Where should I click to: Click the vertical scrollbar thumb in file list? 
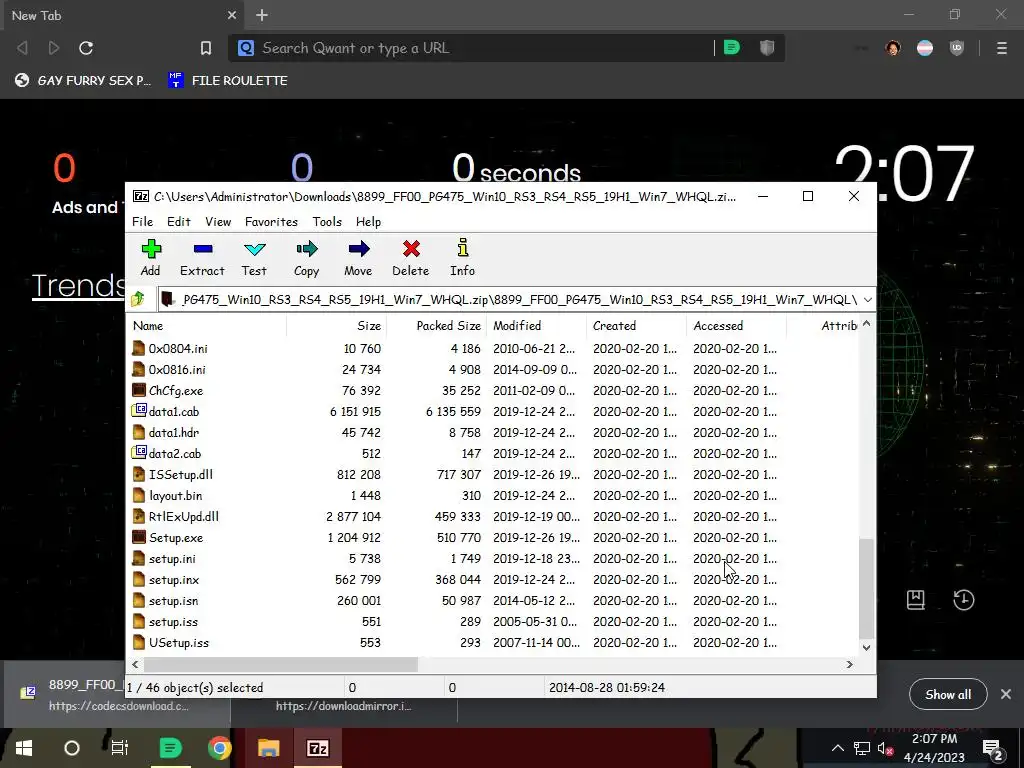pyautogui.click(x=866, y=588)
